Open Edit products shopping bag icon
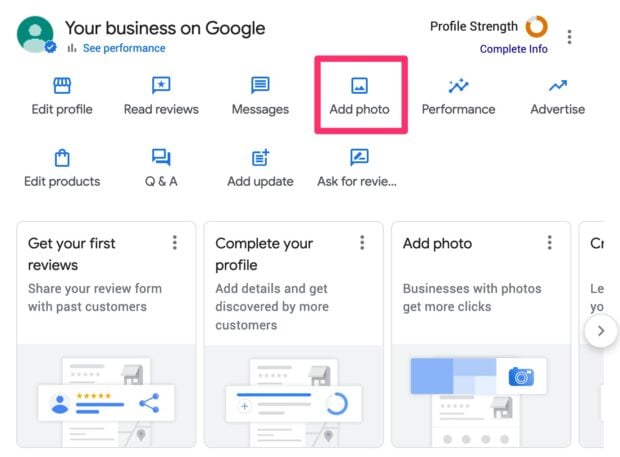 tap(62, 158)
